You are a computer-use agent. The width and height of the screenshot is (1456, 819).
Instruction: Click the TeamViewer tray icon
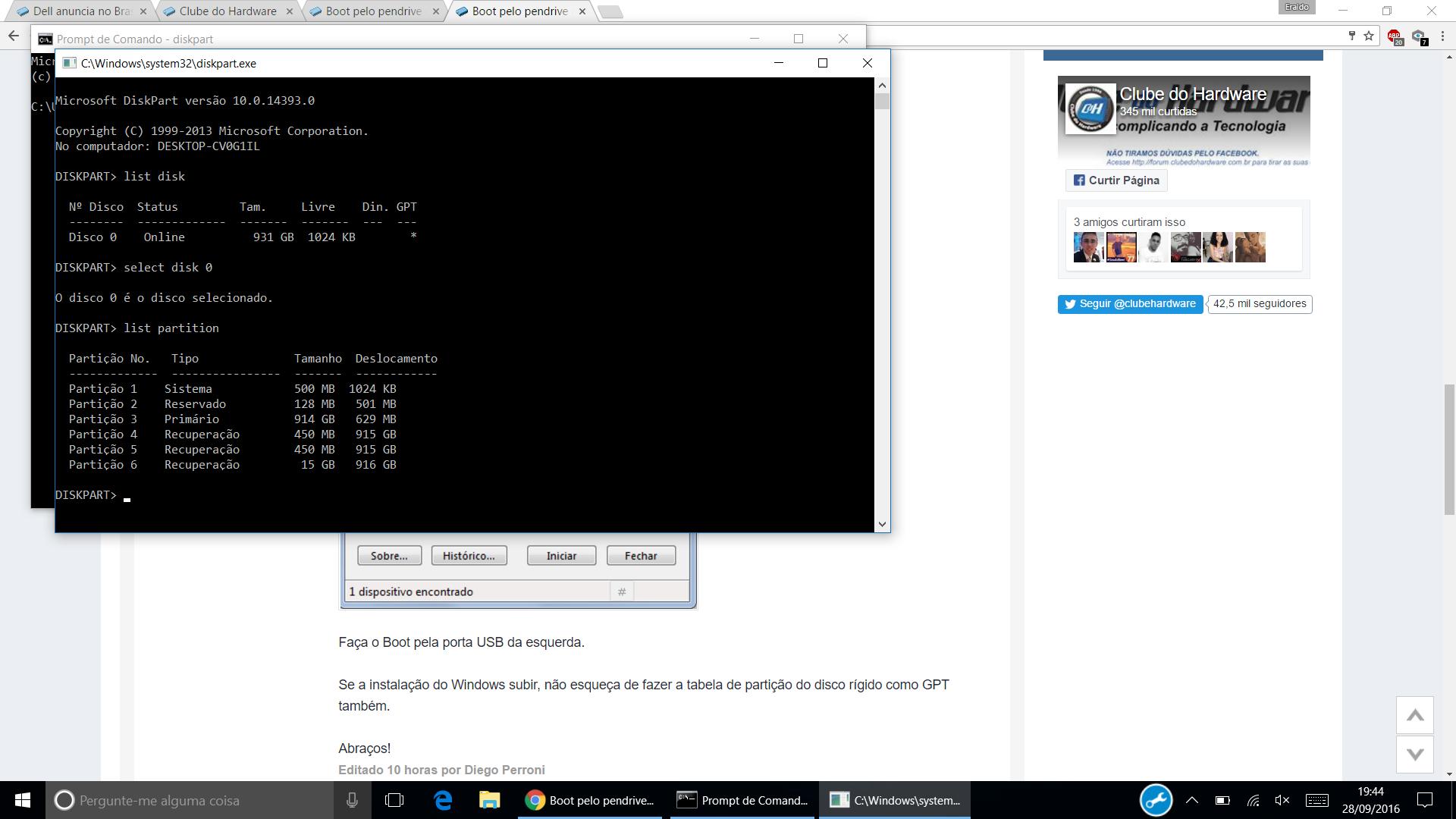tap(1156, 800)
